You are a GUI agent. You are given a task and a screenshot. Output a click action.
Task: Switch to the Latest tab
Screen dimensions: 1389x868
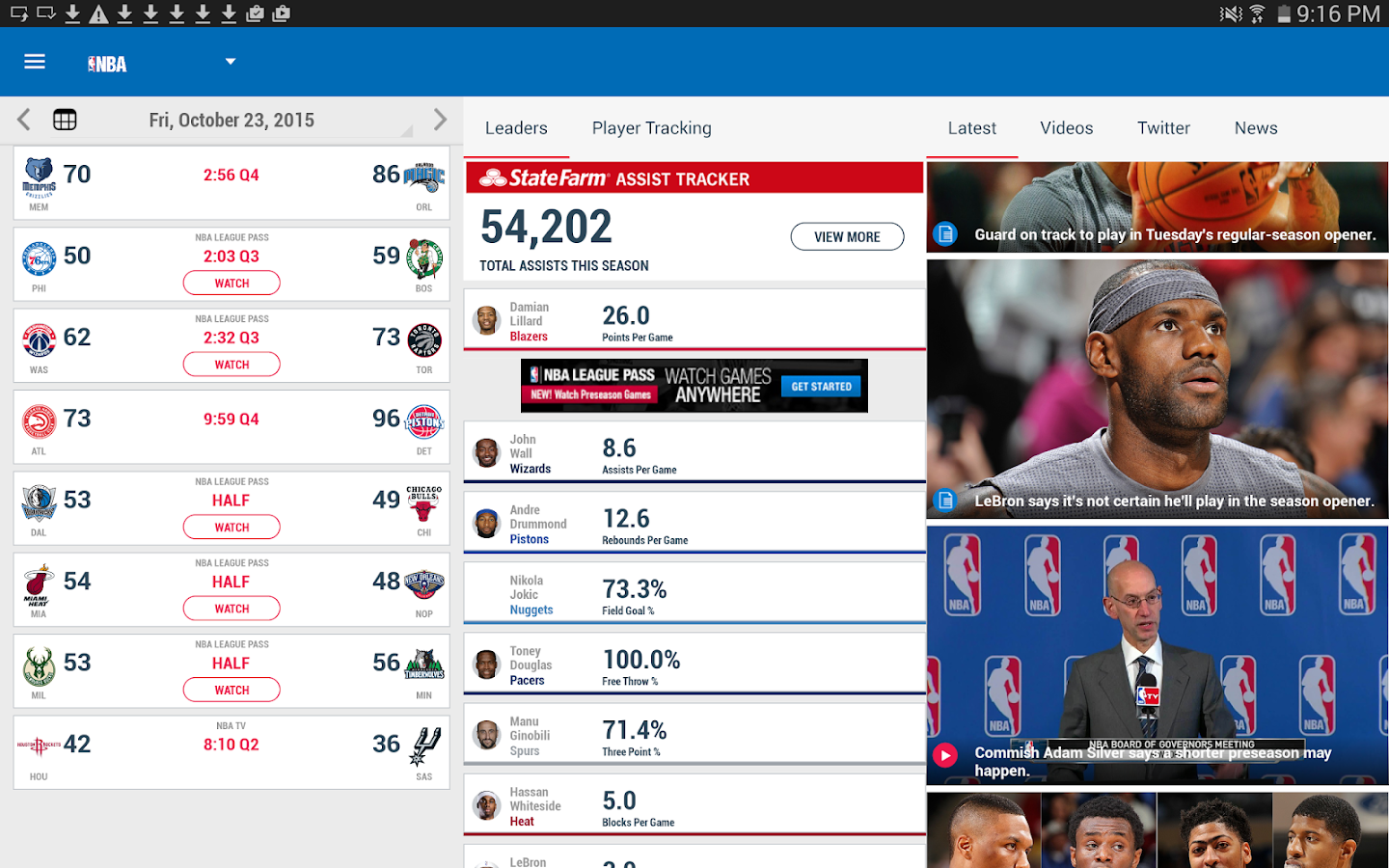[x=972, y=128]
